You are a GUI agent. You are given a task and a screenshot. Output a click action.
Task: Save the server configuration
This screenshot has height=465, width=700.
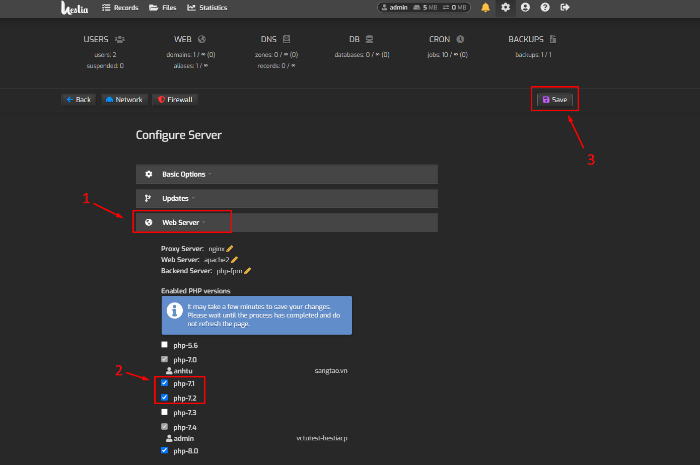[x=555, y=100]
